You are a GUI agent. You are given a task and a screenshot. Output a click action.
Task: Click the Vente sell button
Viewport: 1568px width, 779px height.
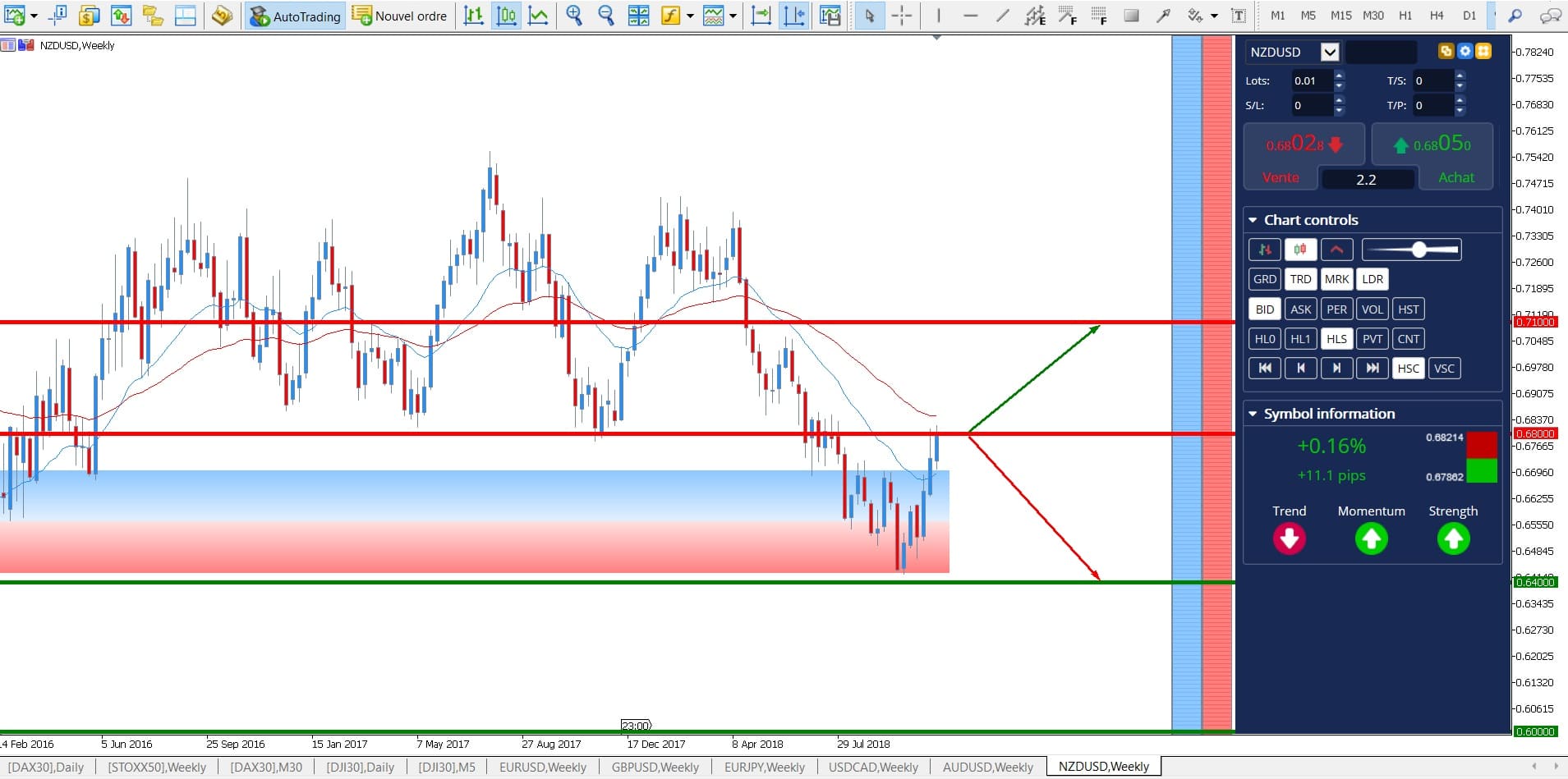(1280, 177)
